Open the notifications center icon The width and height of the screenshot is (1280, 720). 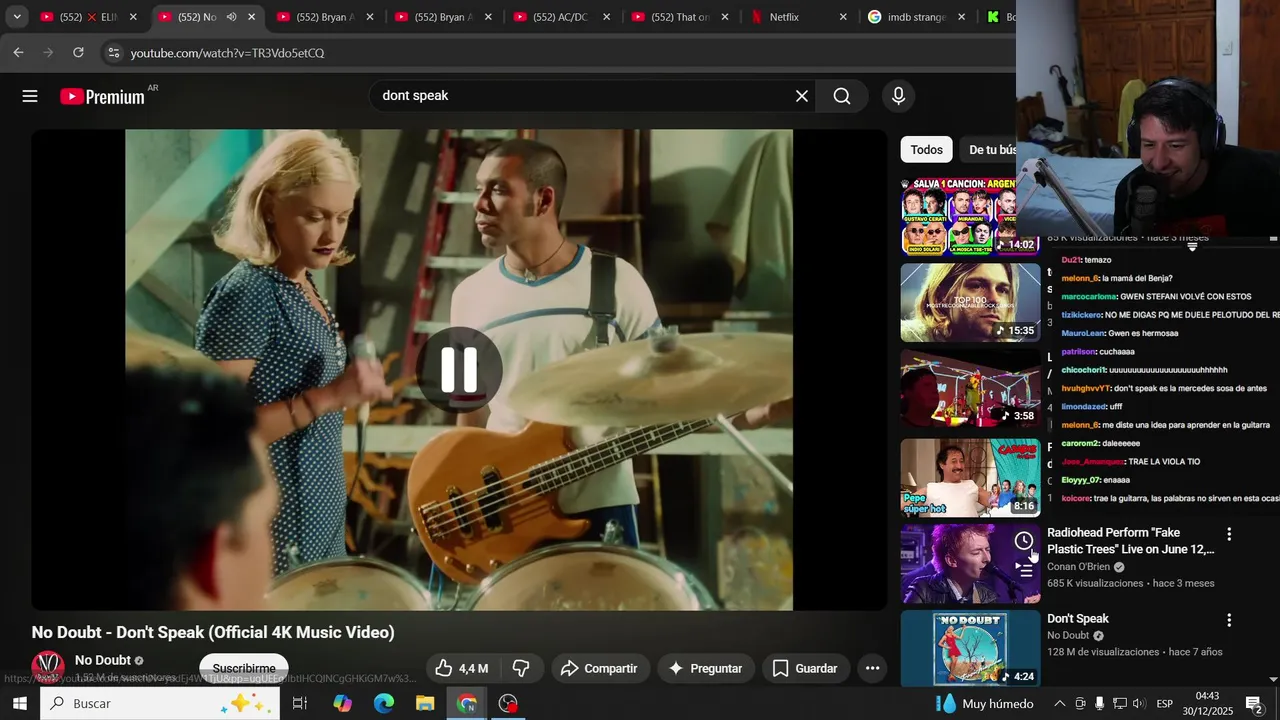click(x=1254, y=704)
